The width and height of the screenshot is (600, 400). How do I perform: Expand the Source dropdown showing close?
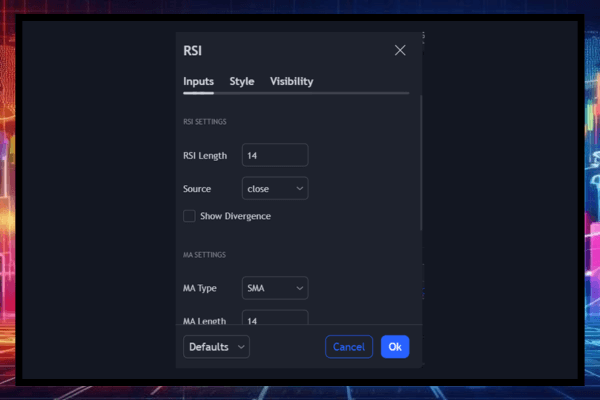point(275,188)
